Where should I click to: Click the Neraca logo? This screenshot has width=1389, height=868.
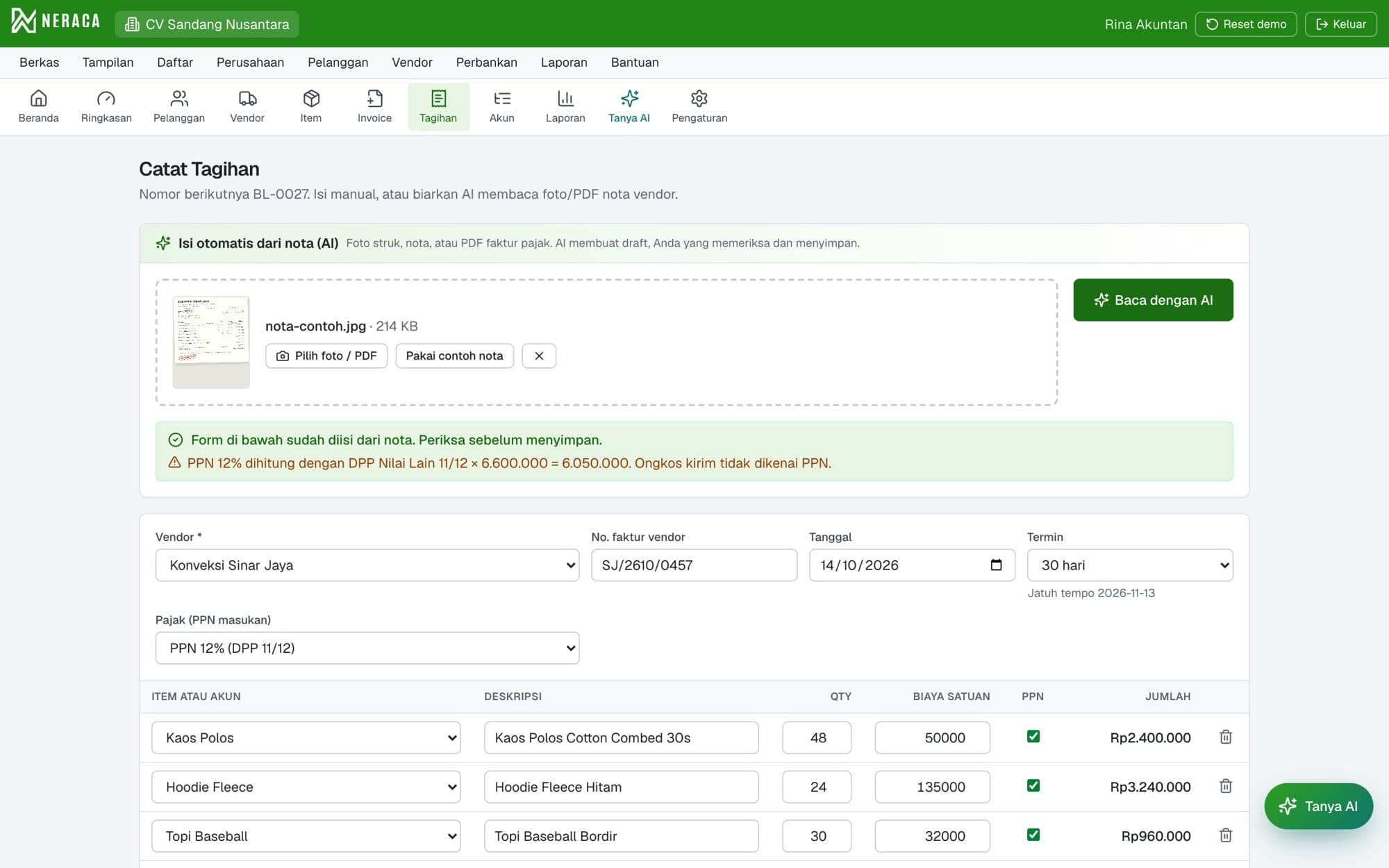pos(56,21)
